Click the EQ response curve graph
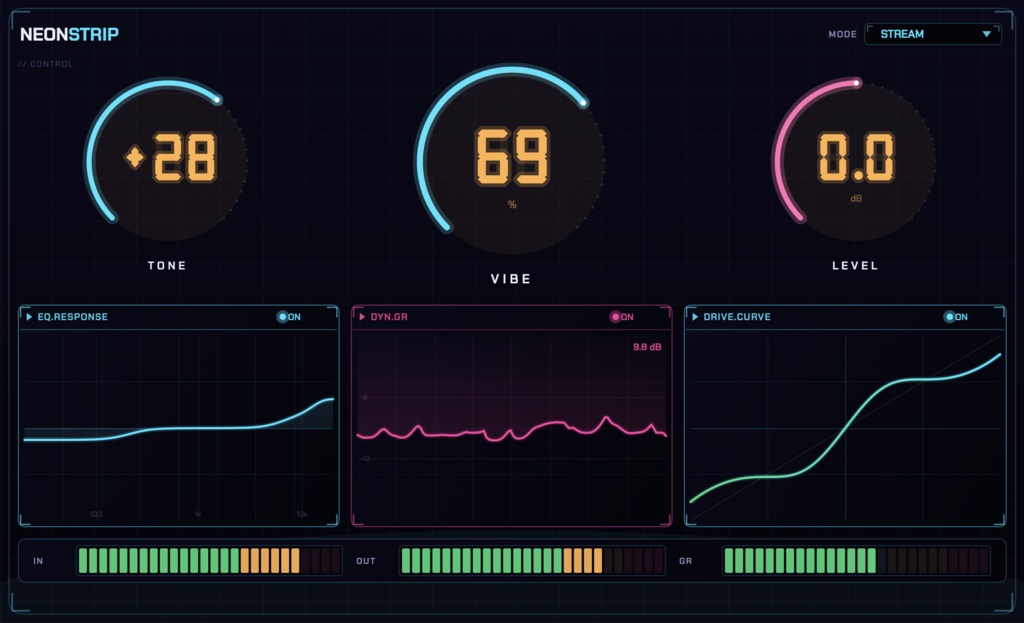Screen dimensions: 1024x623 click(179, 427)
